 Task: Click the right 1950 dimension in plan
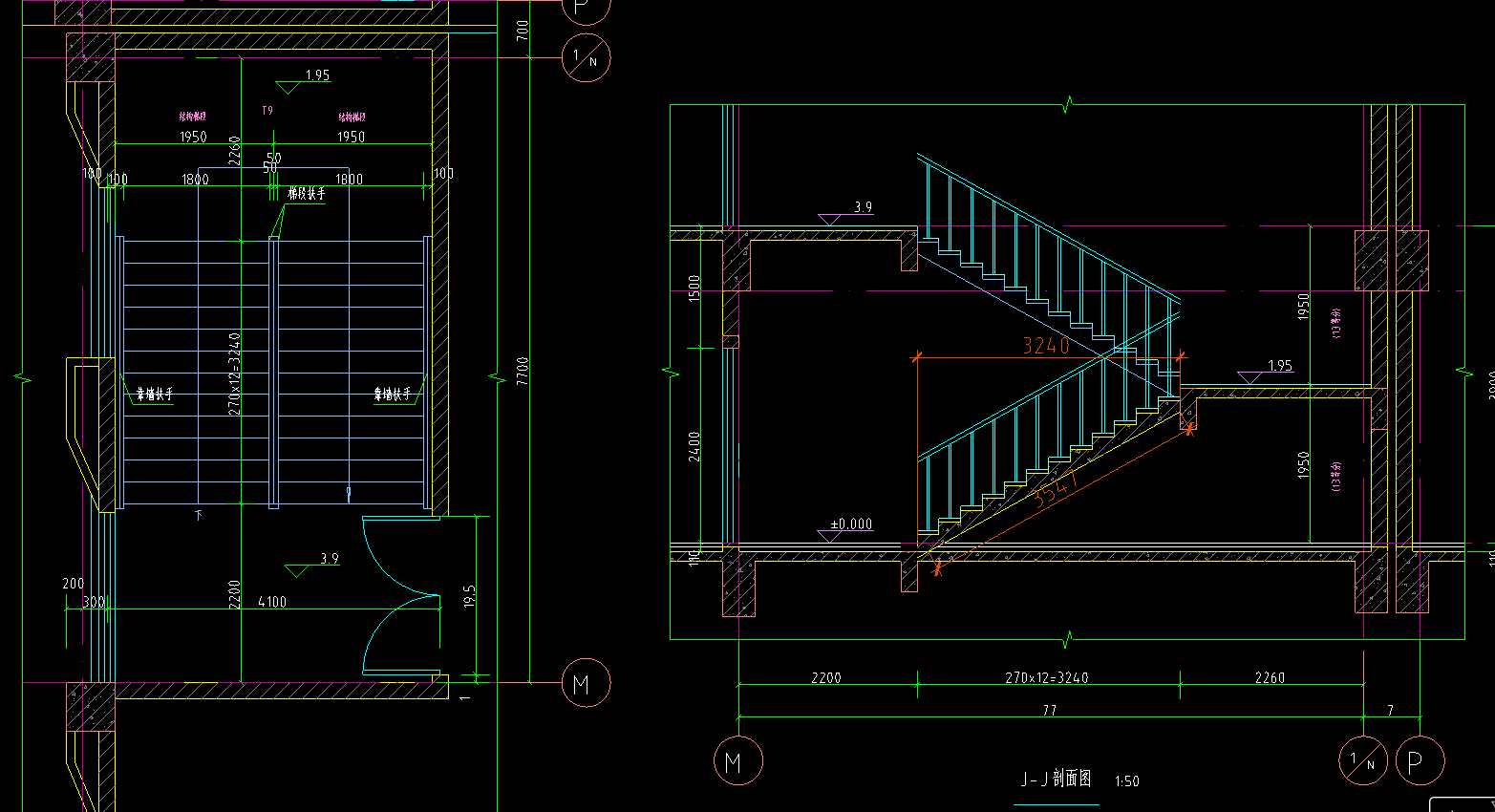click(351, 137)
